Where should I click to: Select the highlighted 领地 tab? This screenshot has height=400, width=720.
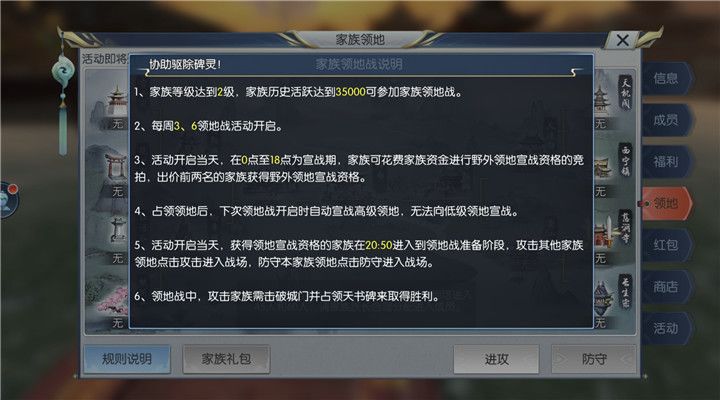(665, 203)
